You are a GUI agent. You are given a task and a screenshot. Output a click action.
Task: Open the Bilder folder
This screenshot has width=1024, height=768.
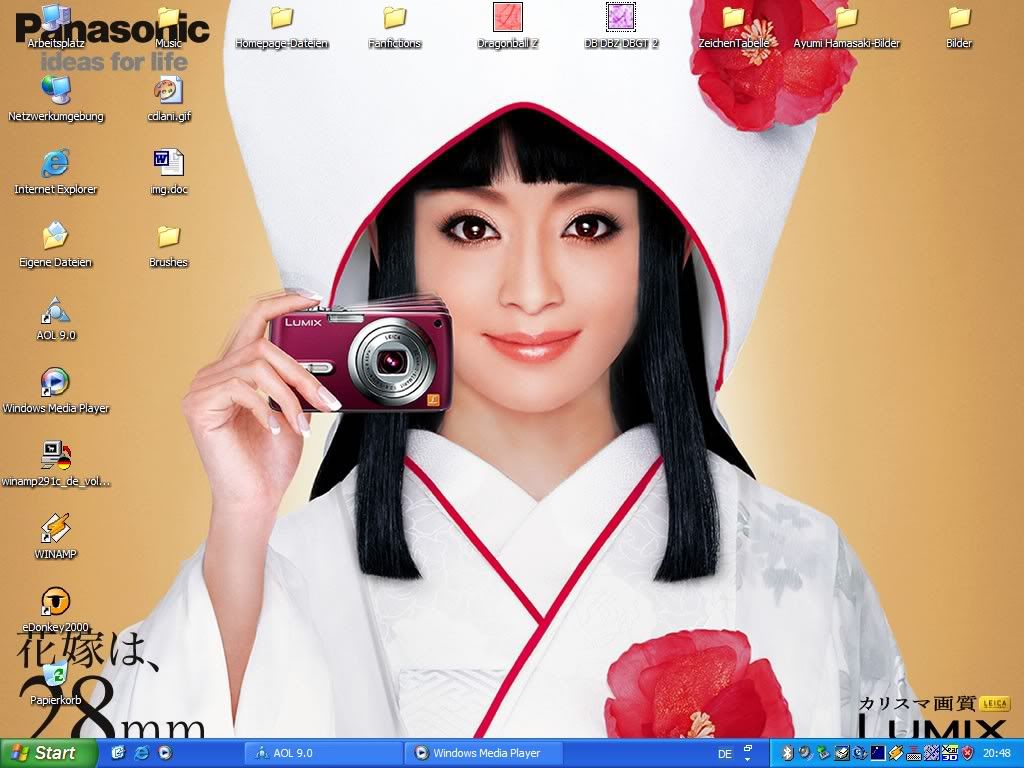pyautogui.click(x=959, y=26)
